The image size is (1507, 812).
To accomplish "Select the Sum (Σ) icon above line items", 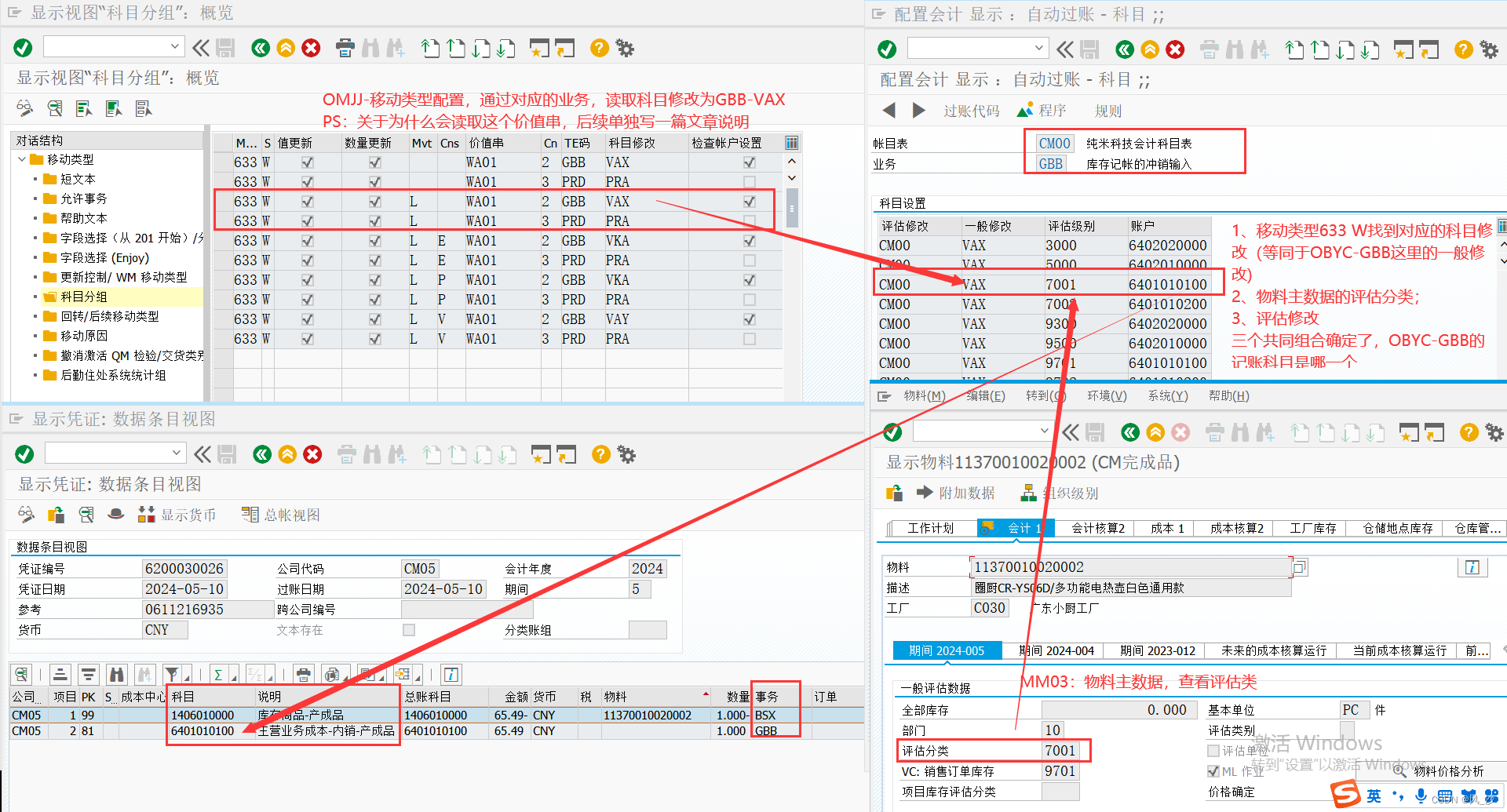I will click(217, 674).
